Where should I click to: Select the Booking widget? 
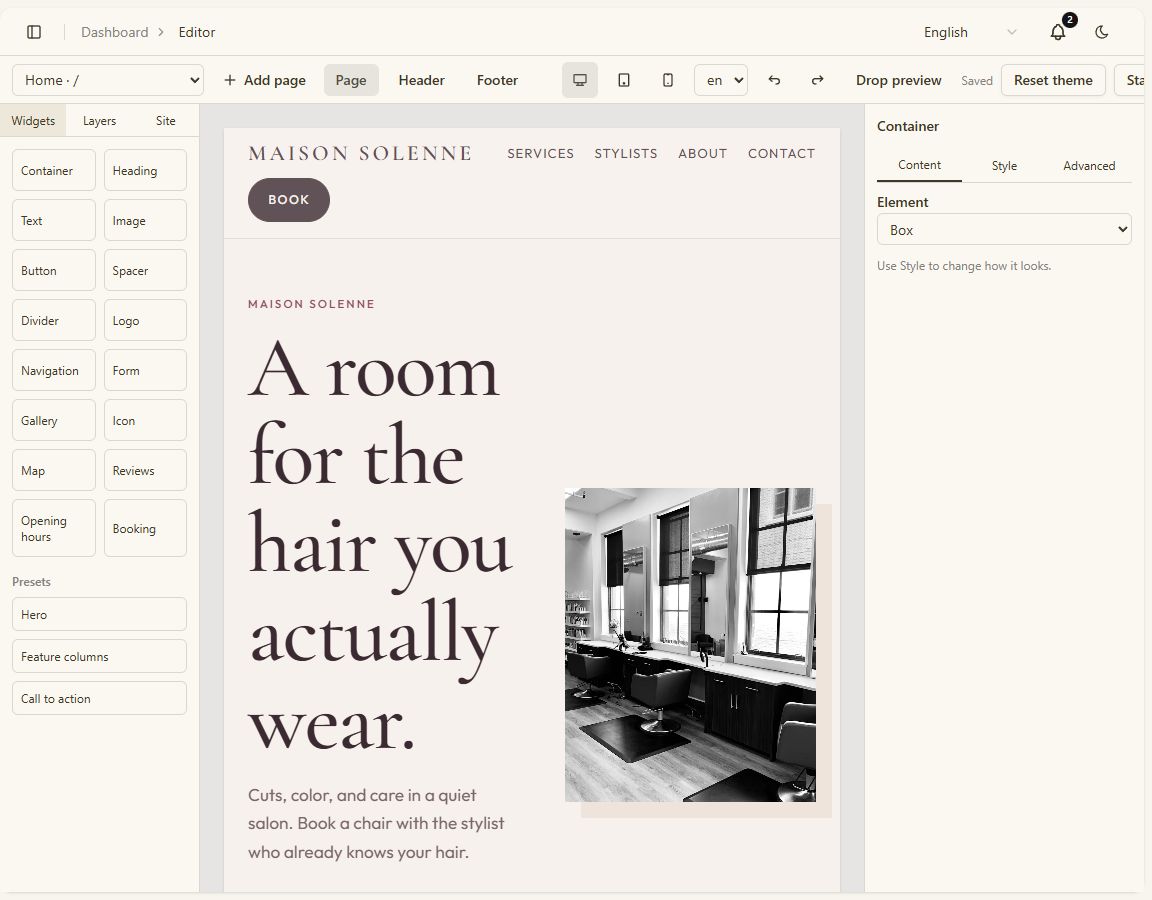click(x=145, y=528)
